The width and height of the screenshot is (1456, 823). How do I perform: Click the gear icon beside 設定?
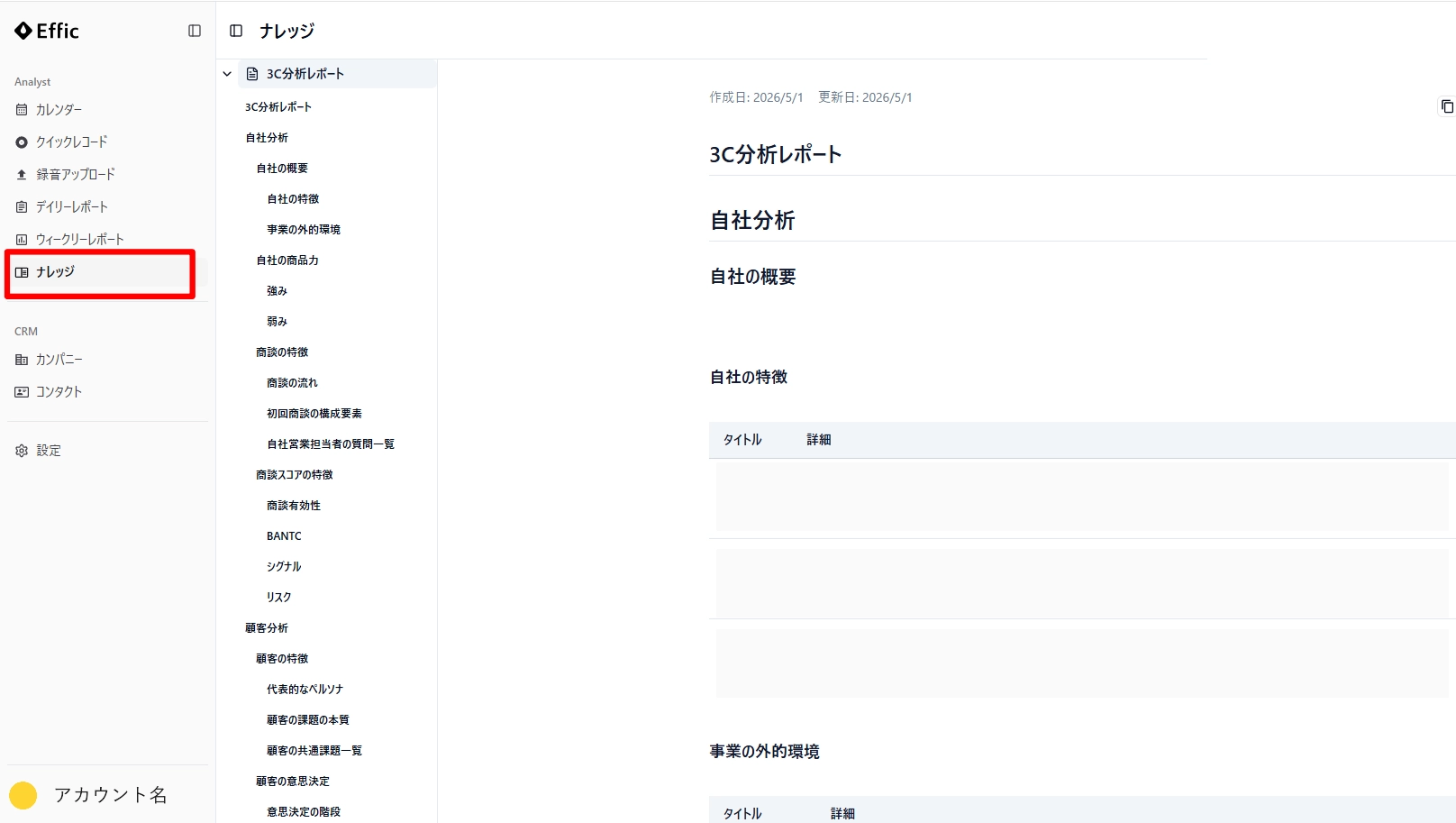pyautogui.click(x=22, y=451)
